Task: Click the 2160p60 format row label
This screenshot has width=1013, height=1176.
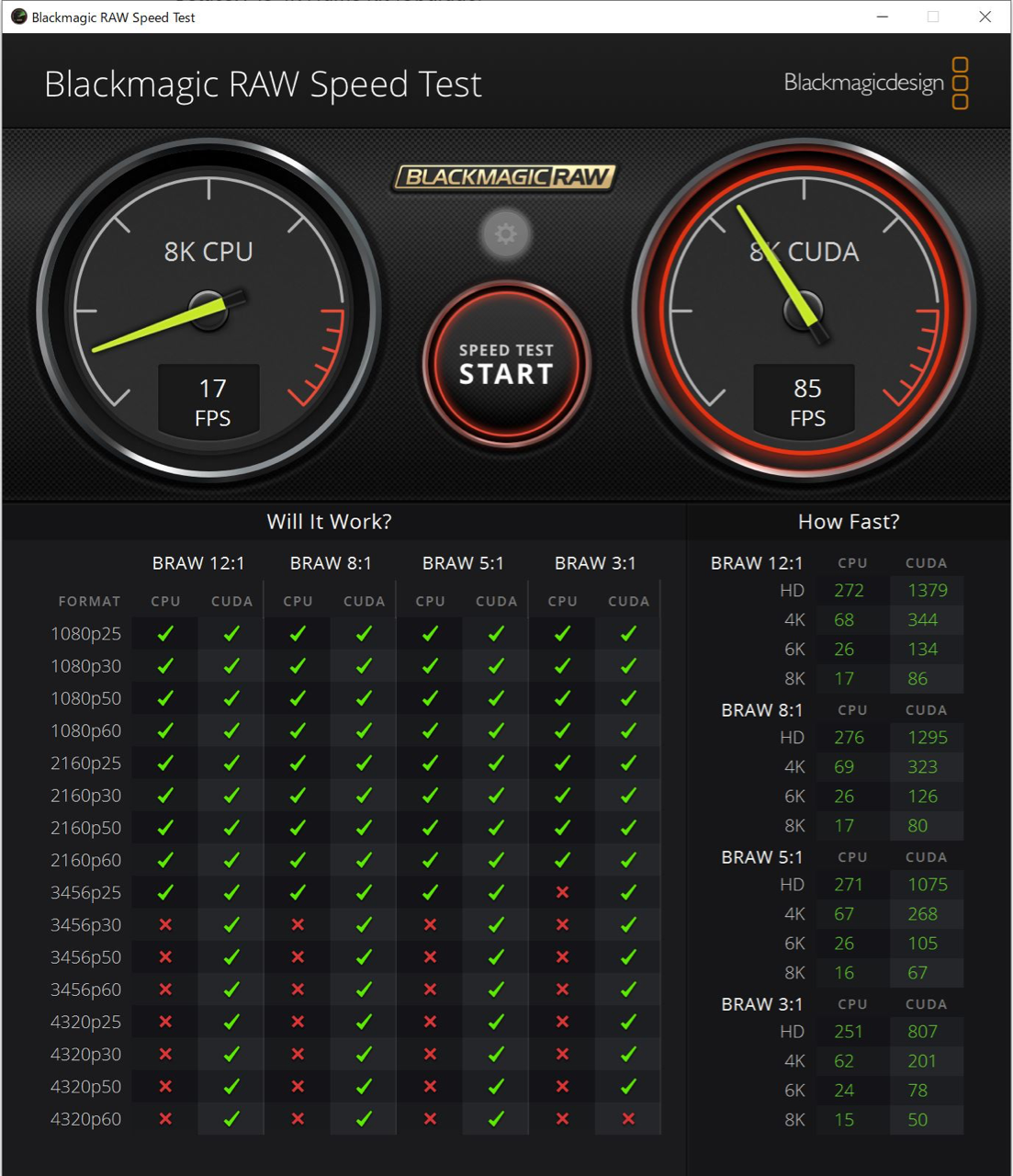Action: (85, 860)
